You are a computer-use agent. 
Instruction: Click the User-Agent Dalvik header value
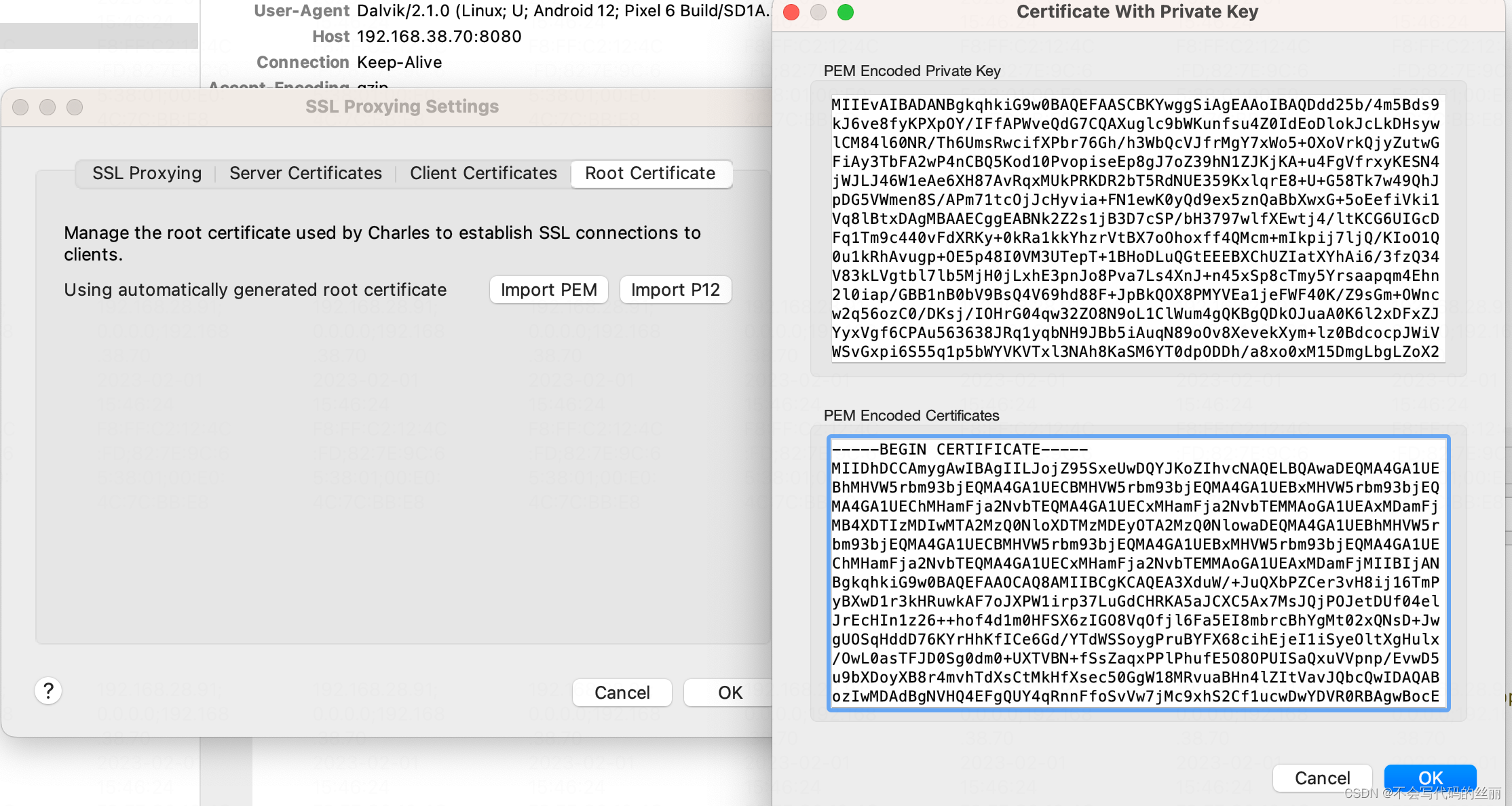(563, 11)
